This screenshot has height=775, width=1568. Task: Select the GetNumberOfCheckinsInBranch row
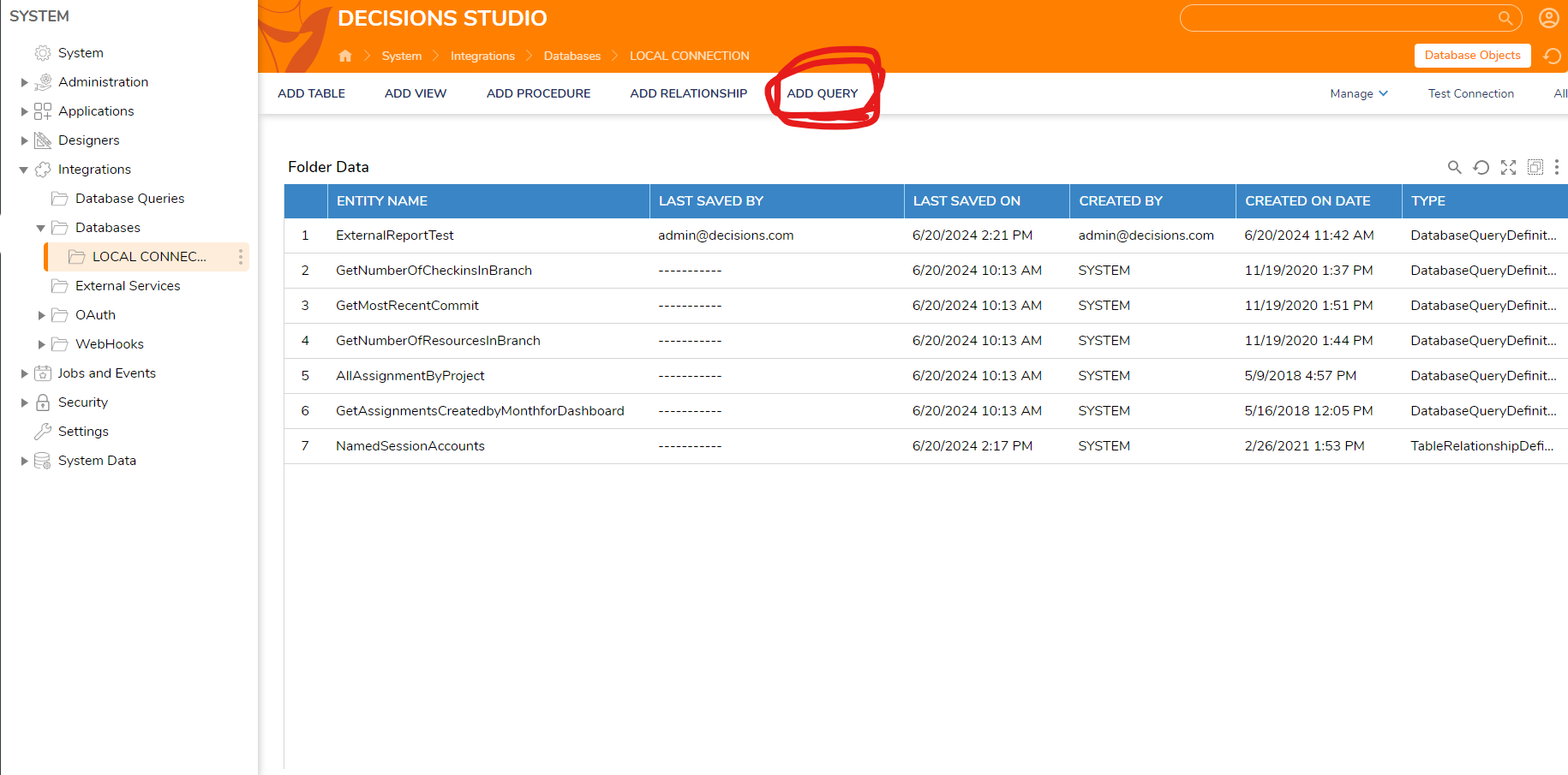[x=926, y=271]
